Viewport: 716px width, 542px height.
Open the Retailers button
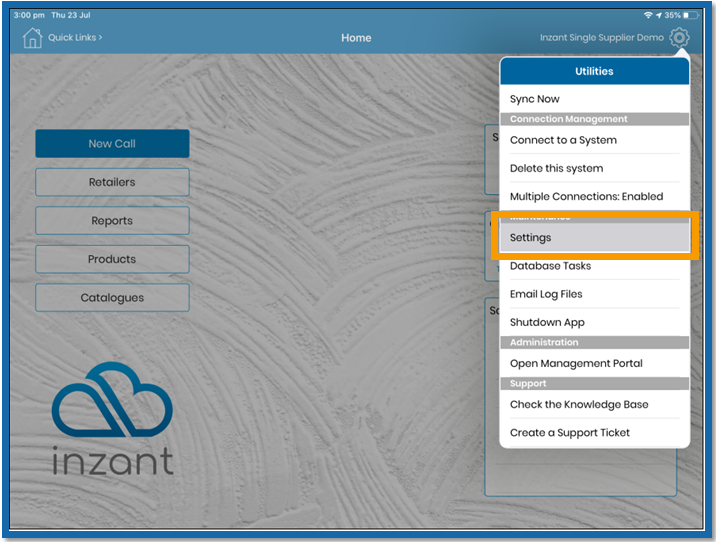pyautogui.click(x=112, y=182)
